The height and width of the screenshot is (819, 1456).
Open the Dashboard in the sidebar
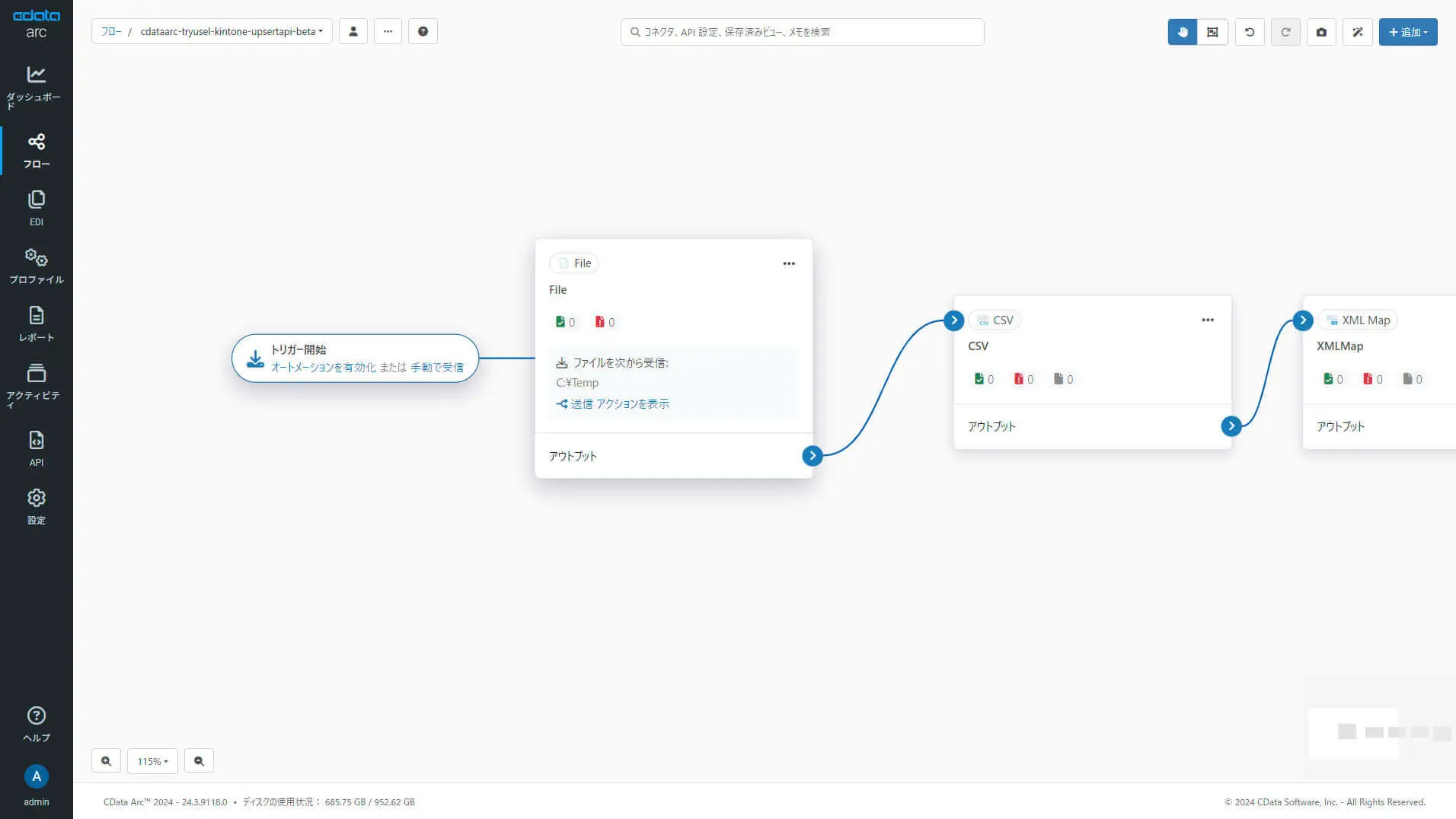point(36,87)
